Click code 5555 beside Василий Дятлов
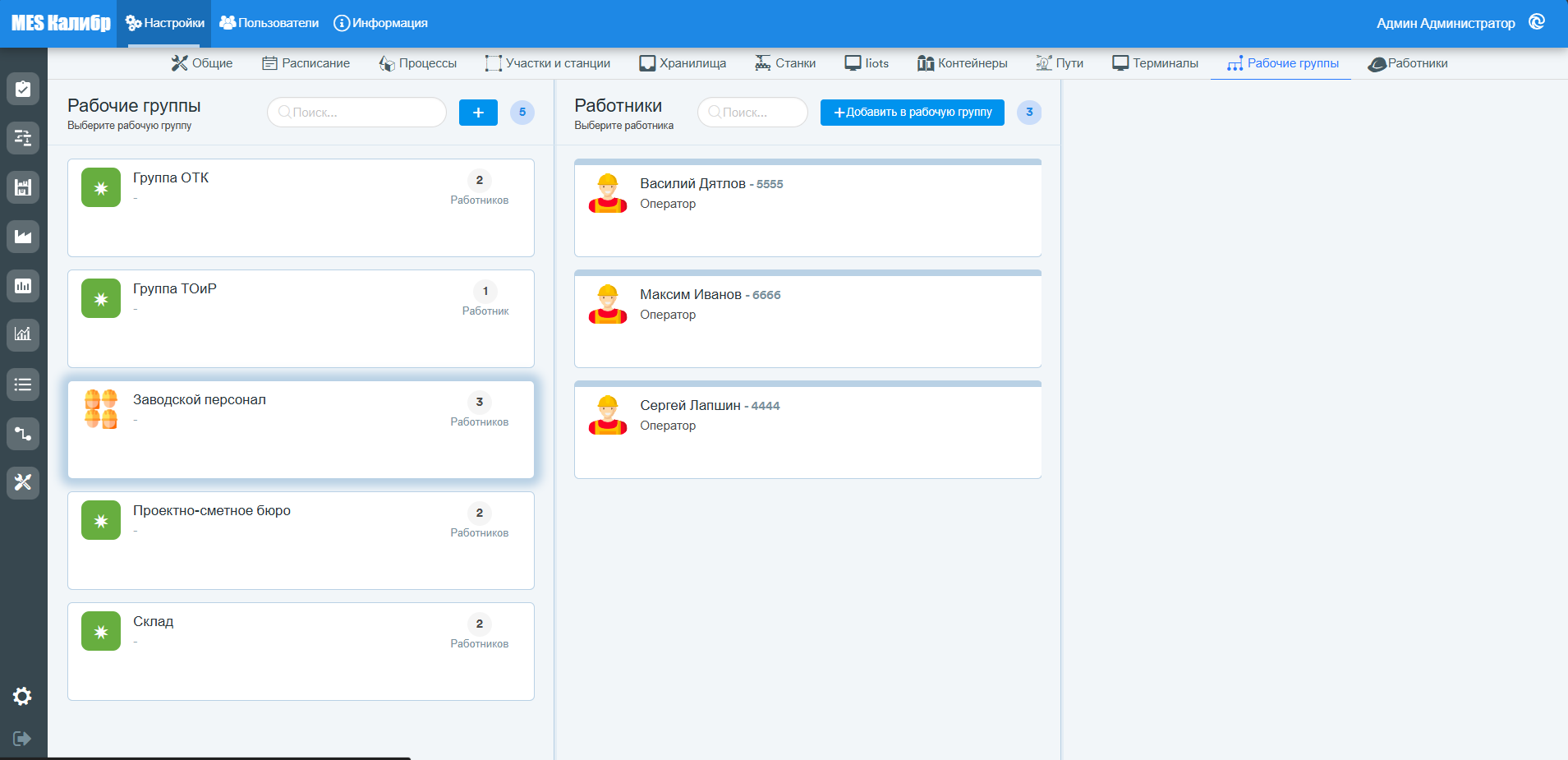This screenshot has height=760, width=1568. coord(770,184)
